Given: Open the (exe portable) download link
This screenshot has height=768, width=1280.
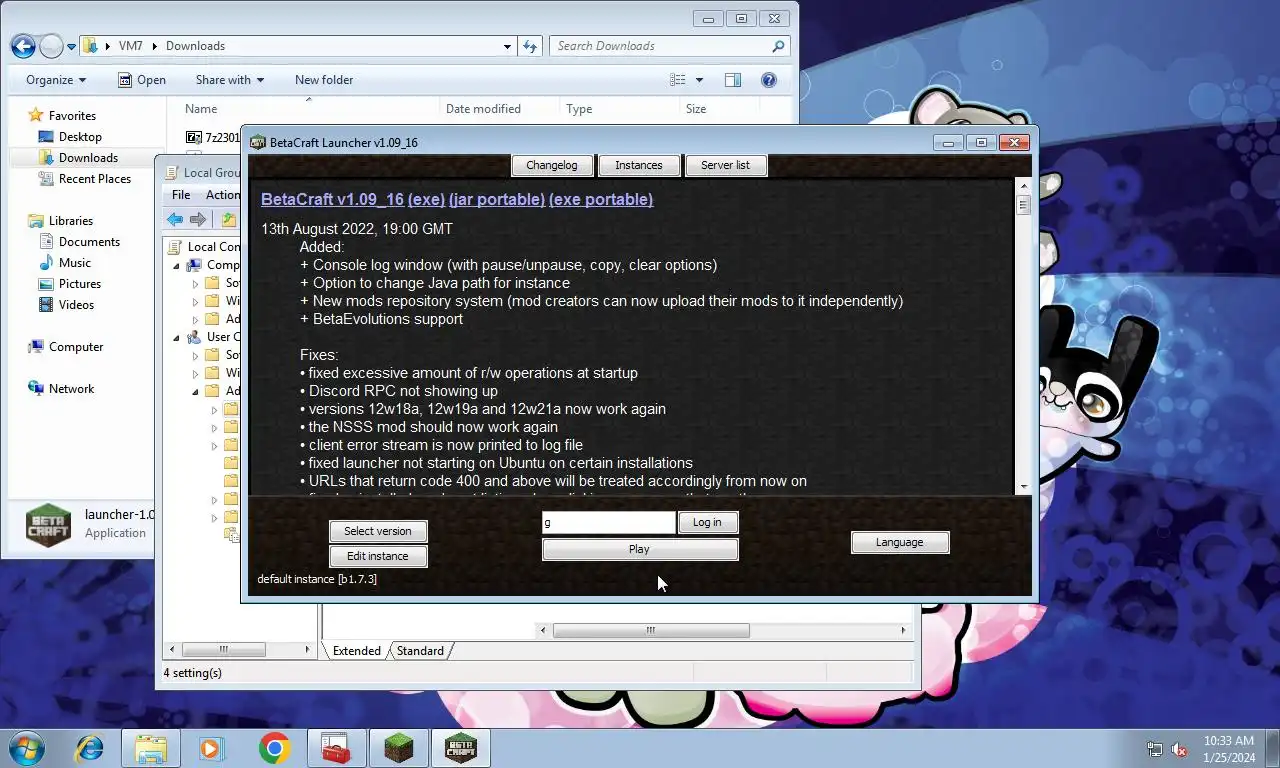Looking at the screenshot, I should click(601, 199).
